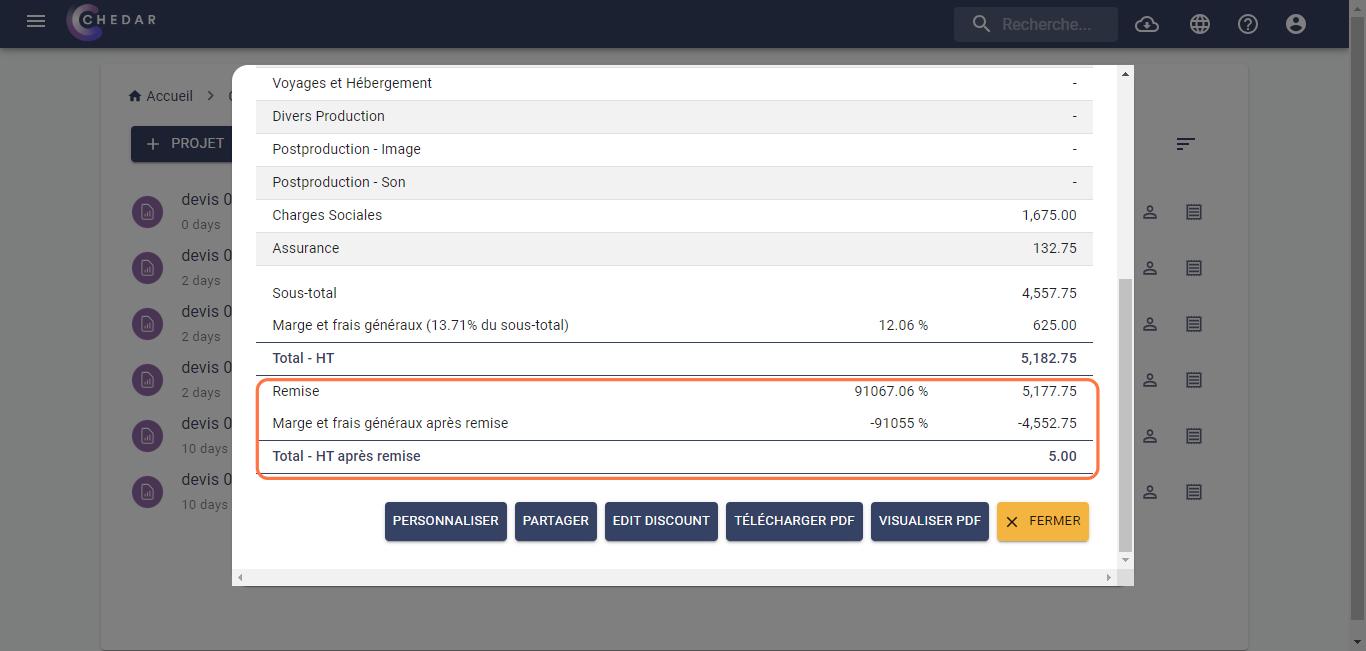Click the Assurance amount 132.75

1055,248
